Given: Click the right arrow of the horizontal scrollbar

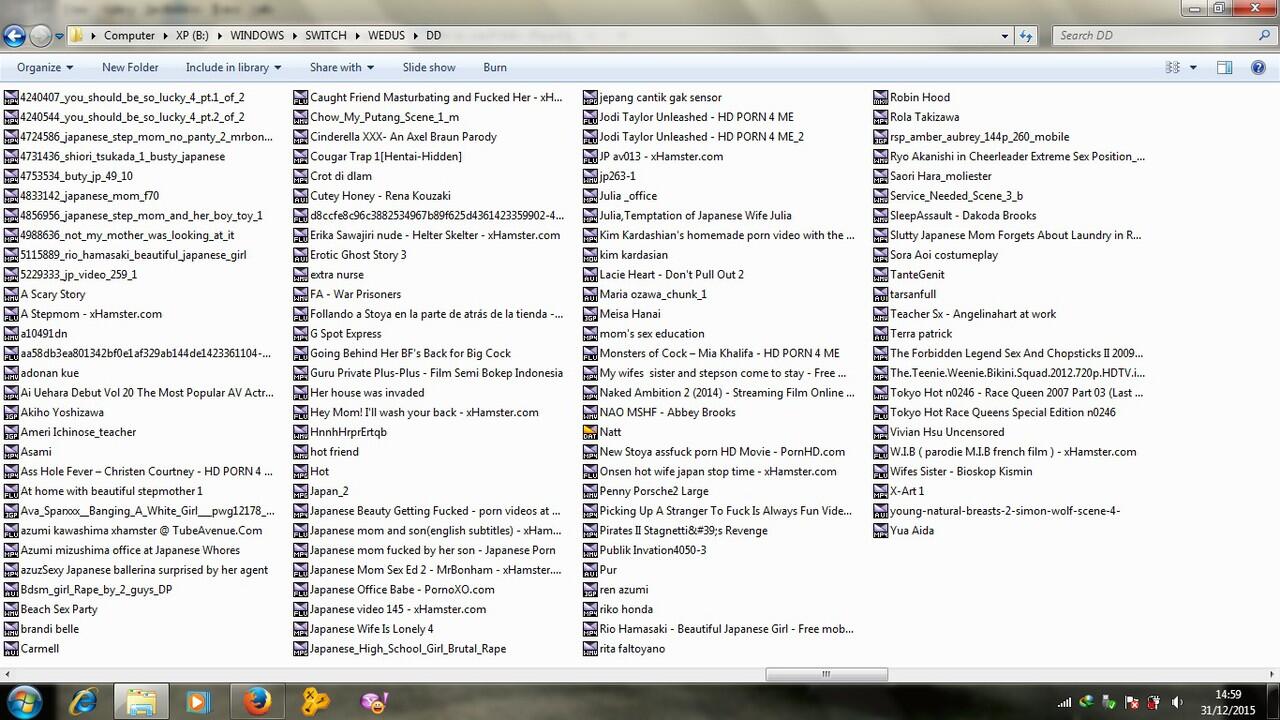Looking at the screenshot, I should click(1271, 674).
